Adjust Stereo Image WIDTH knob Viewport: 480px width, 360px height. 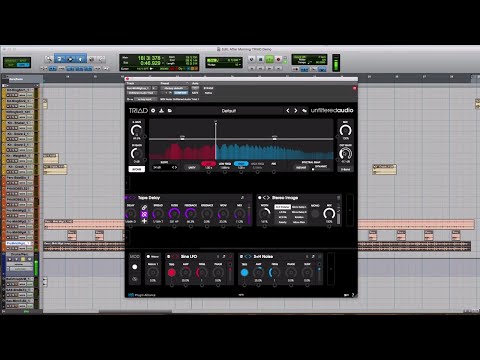(x=264, y=213)
